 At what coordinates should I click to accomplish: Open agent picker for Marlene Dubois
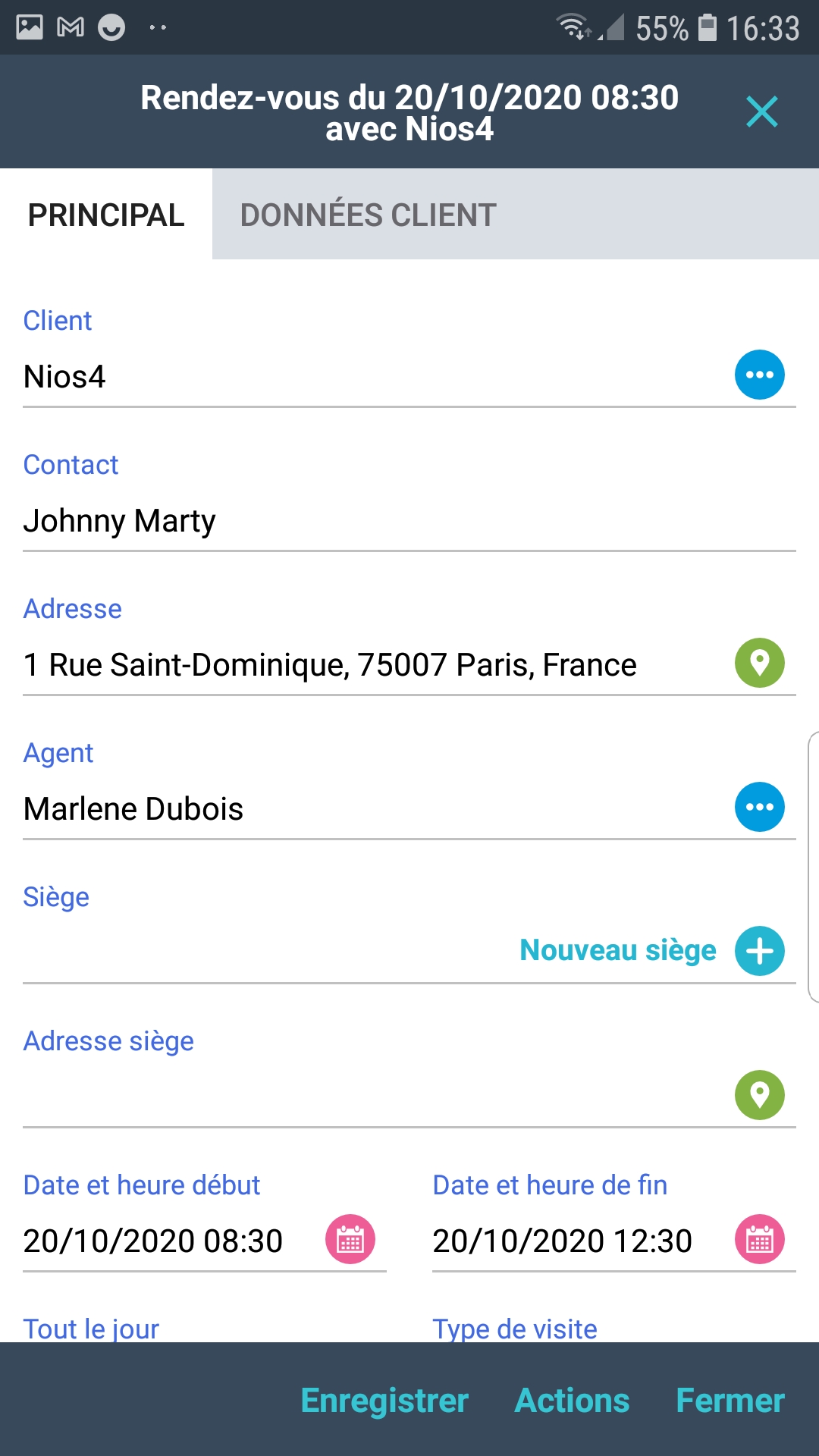pyautogui.click(x=759, y=807)
